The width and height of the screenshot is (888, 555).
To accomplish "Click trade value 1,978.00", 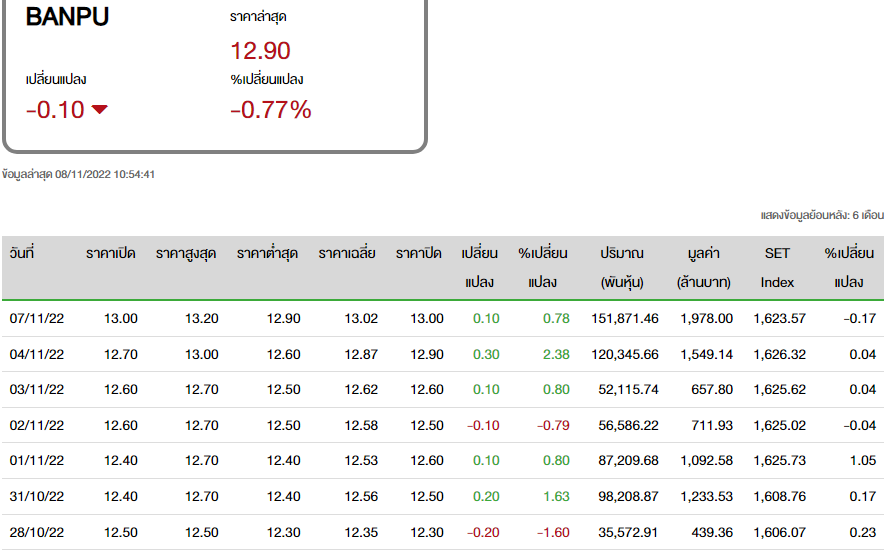I will [x=706, y=319].
